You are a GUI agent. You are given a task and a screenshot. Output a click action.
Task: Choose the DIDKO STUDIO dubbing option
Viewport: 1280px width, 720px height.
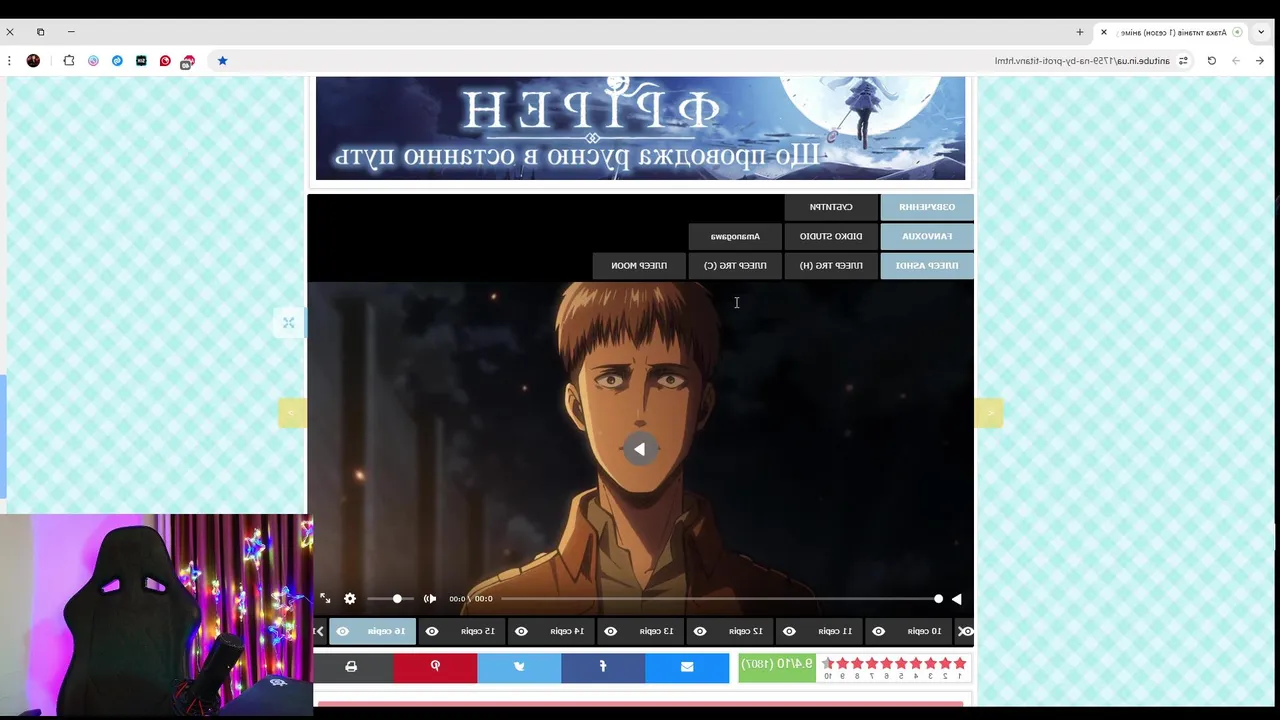point(831,237)
